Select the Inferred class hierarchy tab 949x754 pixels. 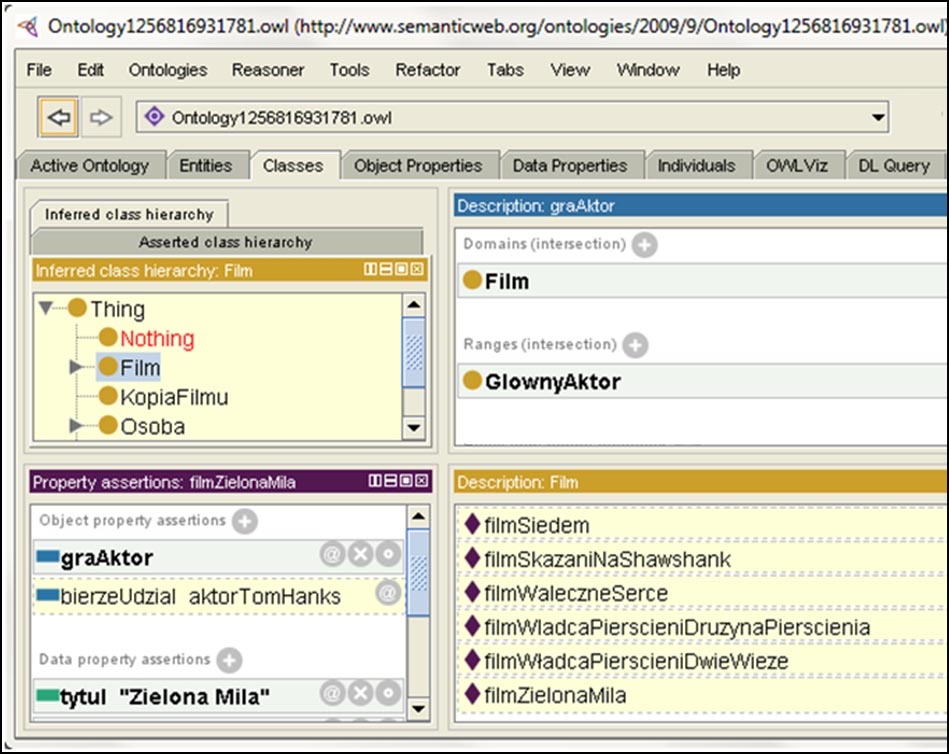coord(129,214)
